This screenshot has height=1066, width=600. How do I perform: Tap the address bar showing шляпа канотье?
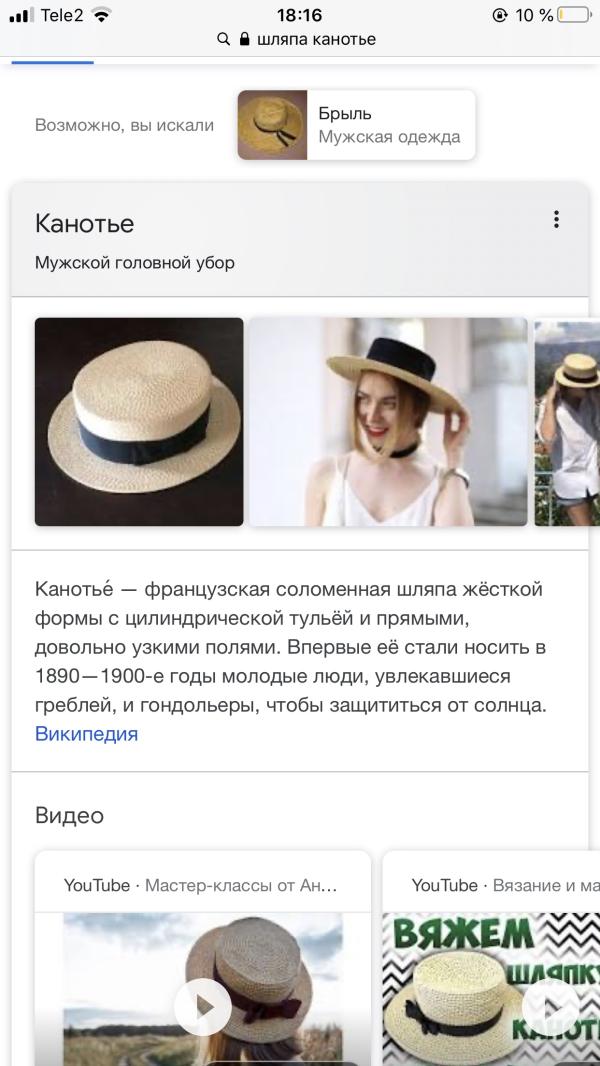point(300,39)
